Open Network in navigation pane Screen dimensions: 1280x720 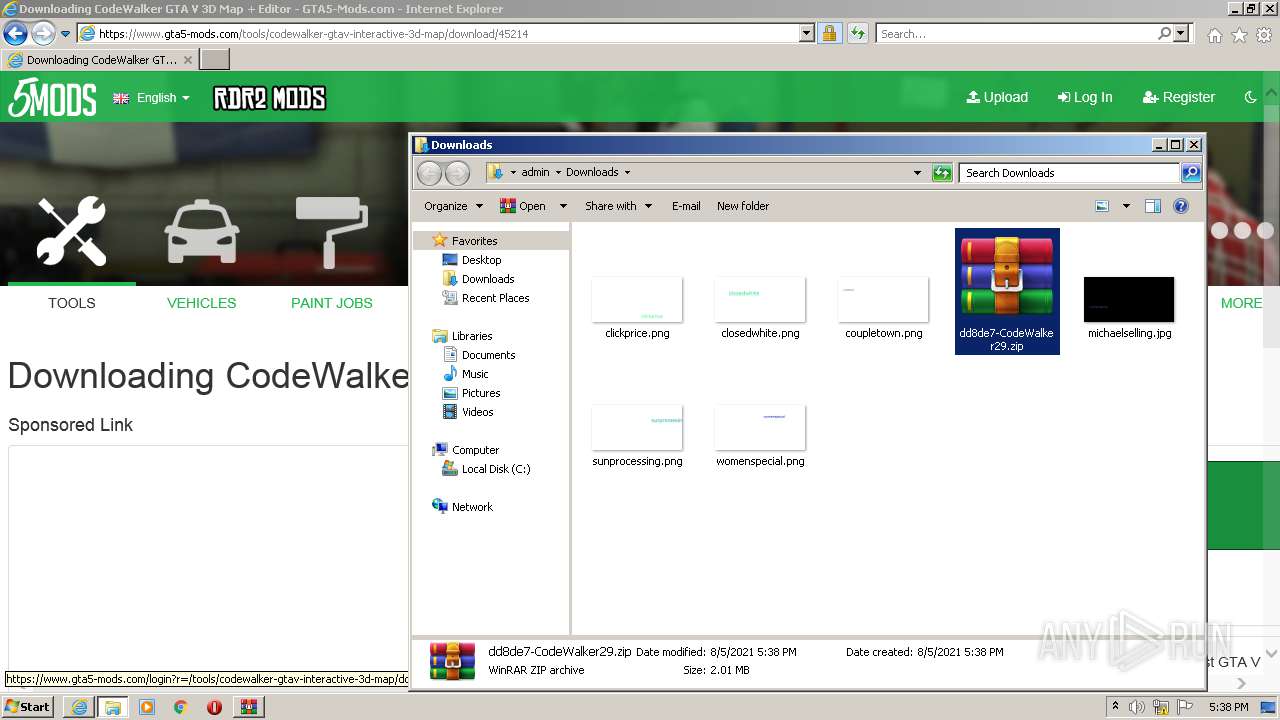tap(472, 507)
